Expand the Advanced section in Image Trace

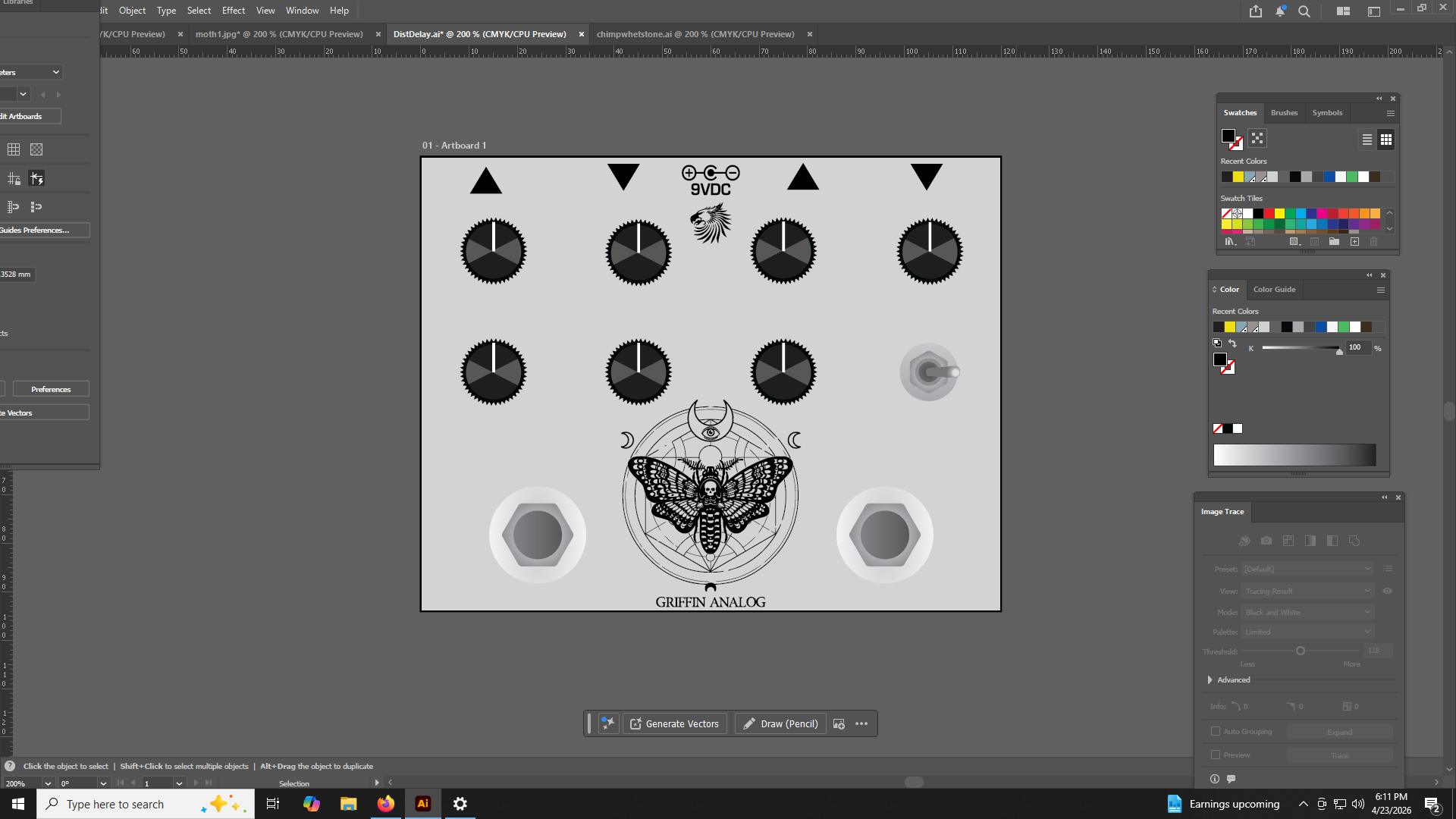1210,680
